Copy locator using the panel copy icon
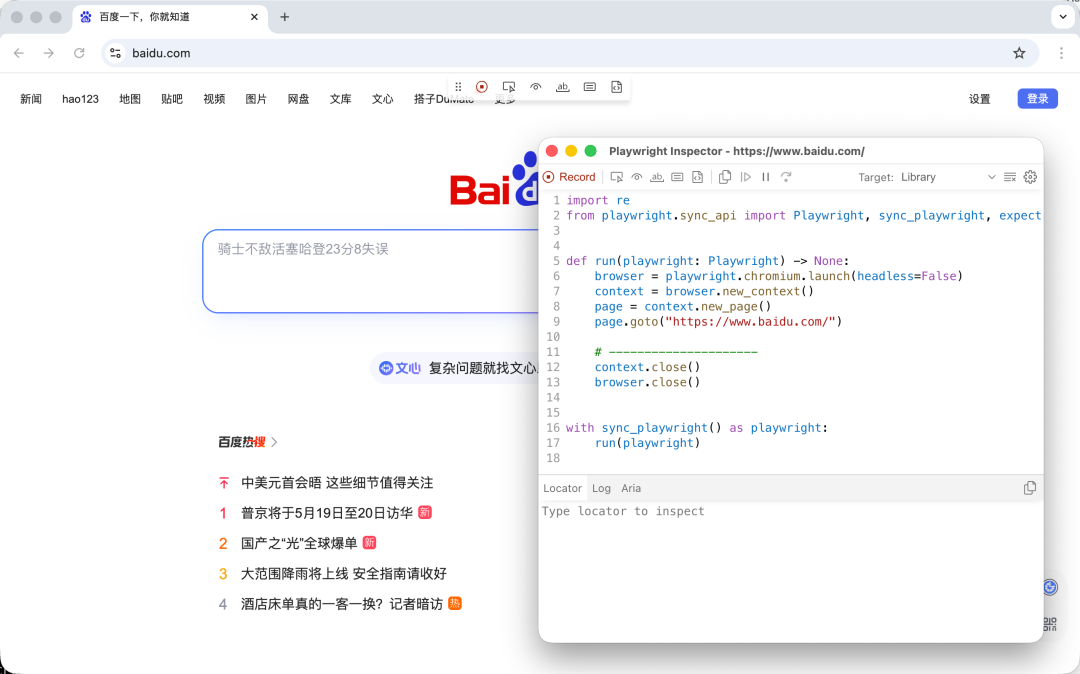Viewport: 1080px width, 674px height. click(x=1030, y=488)
